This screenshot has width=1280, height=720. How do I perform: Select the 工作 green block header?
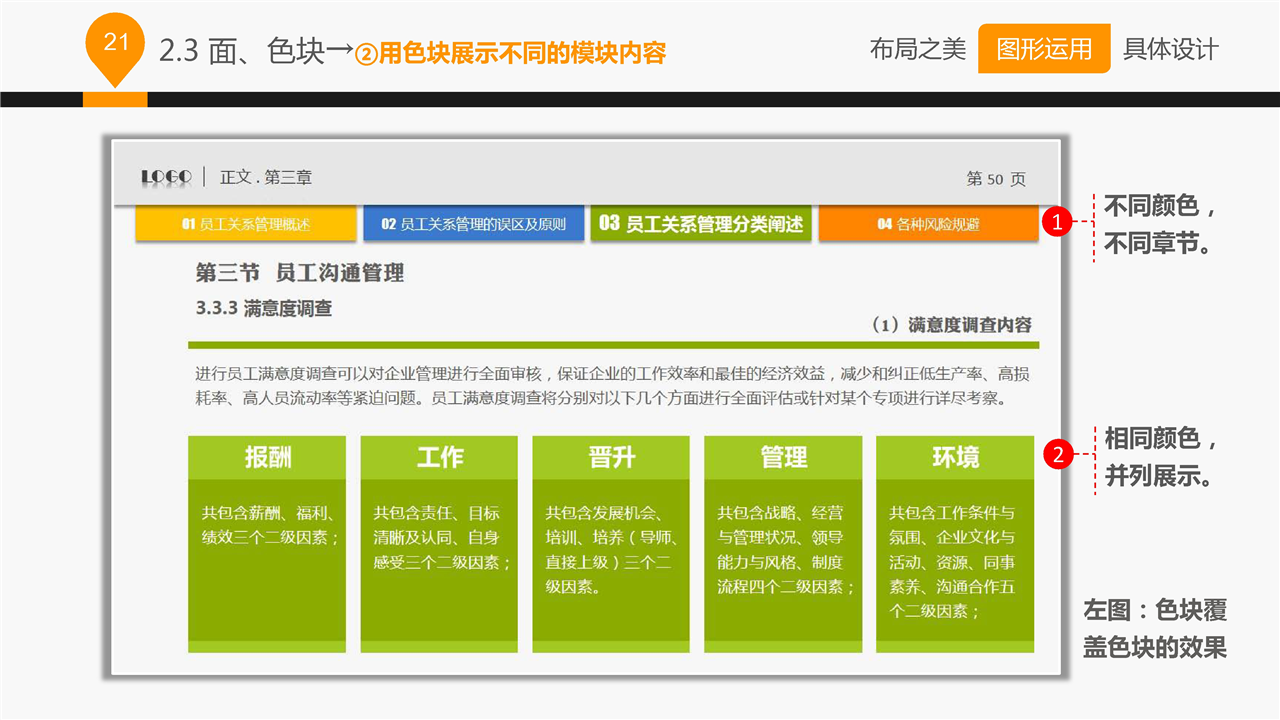coord(439,458)
